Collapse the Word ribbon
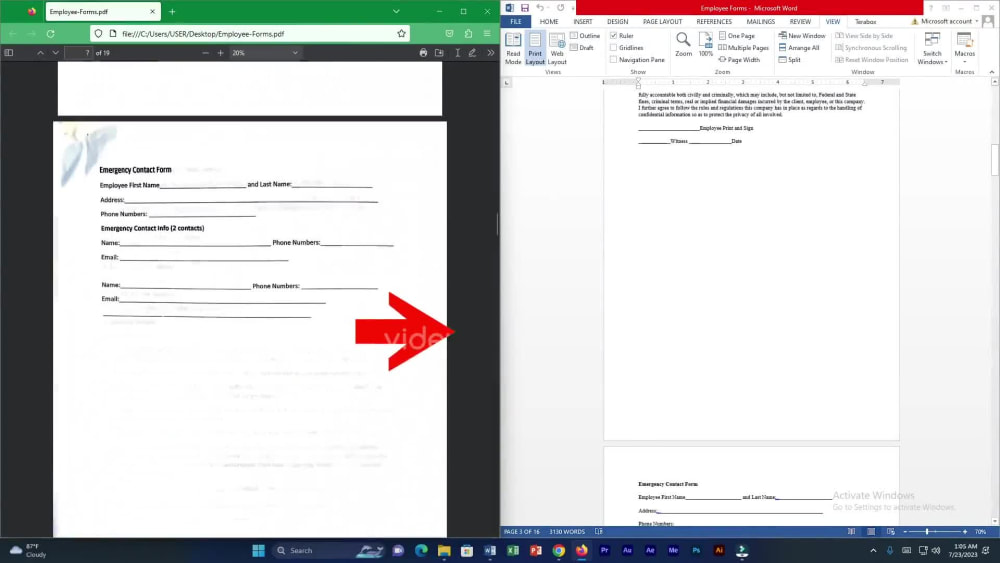1000x563 pixels. coord(992,72)
